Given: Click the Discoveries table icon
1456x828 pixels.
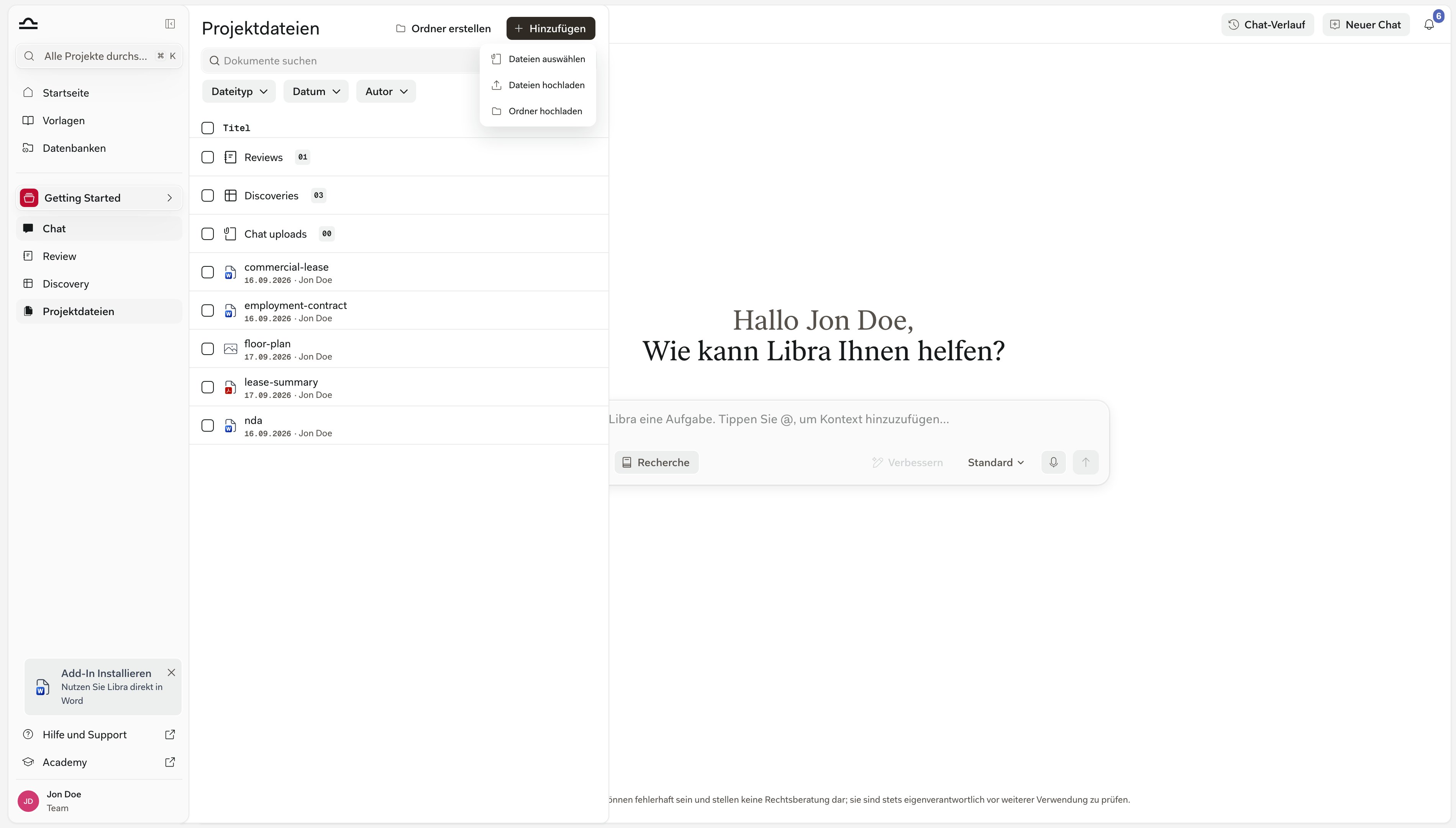Looking at the screenshot, I should (230, 195).
